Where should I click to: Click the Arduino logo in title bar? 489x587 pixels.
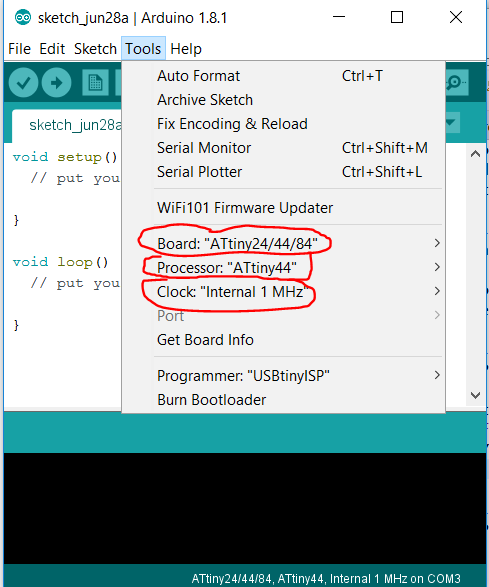pos(22,18)
